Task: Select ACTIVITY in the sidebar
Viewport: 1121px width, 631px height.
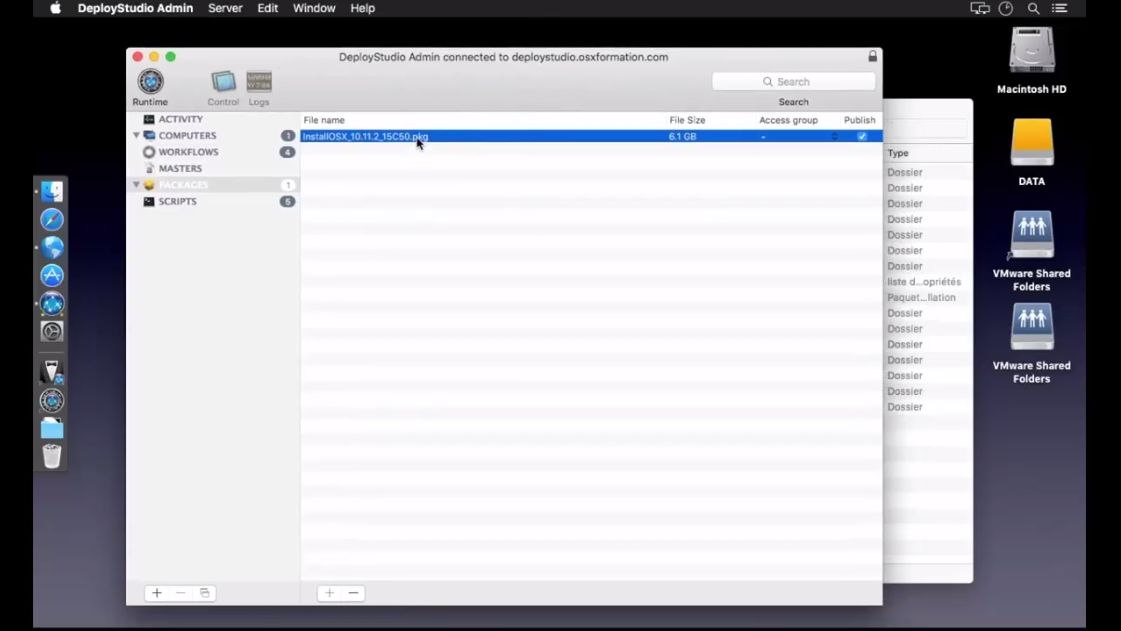Action: (180, 119)
